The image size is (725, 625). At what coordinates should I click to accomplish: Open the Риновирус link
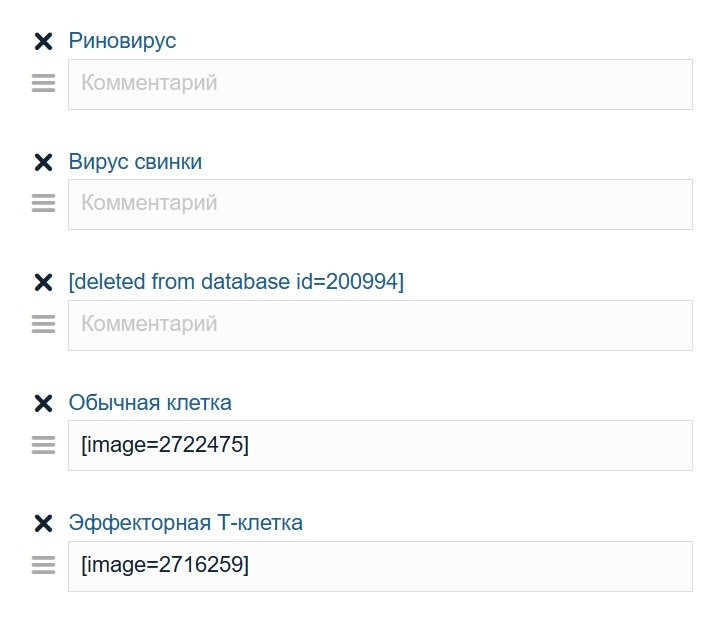click(122, 41)
